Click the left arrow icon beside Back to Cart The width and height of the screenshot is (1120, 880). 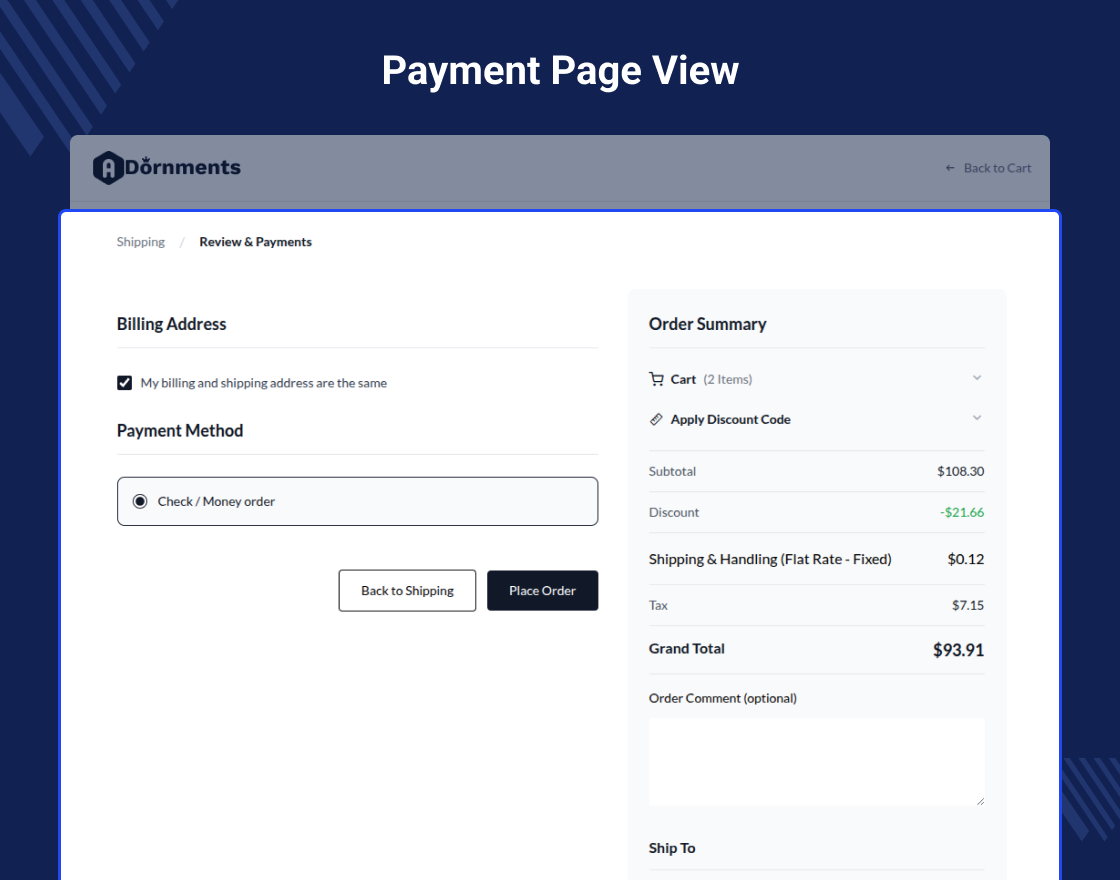tap(950, 168)
